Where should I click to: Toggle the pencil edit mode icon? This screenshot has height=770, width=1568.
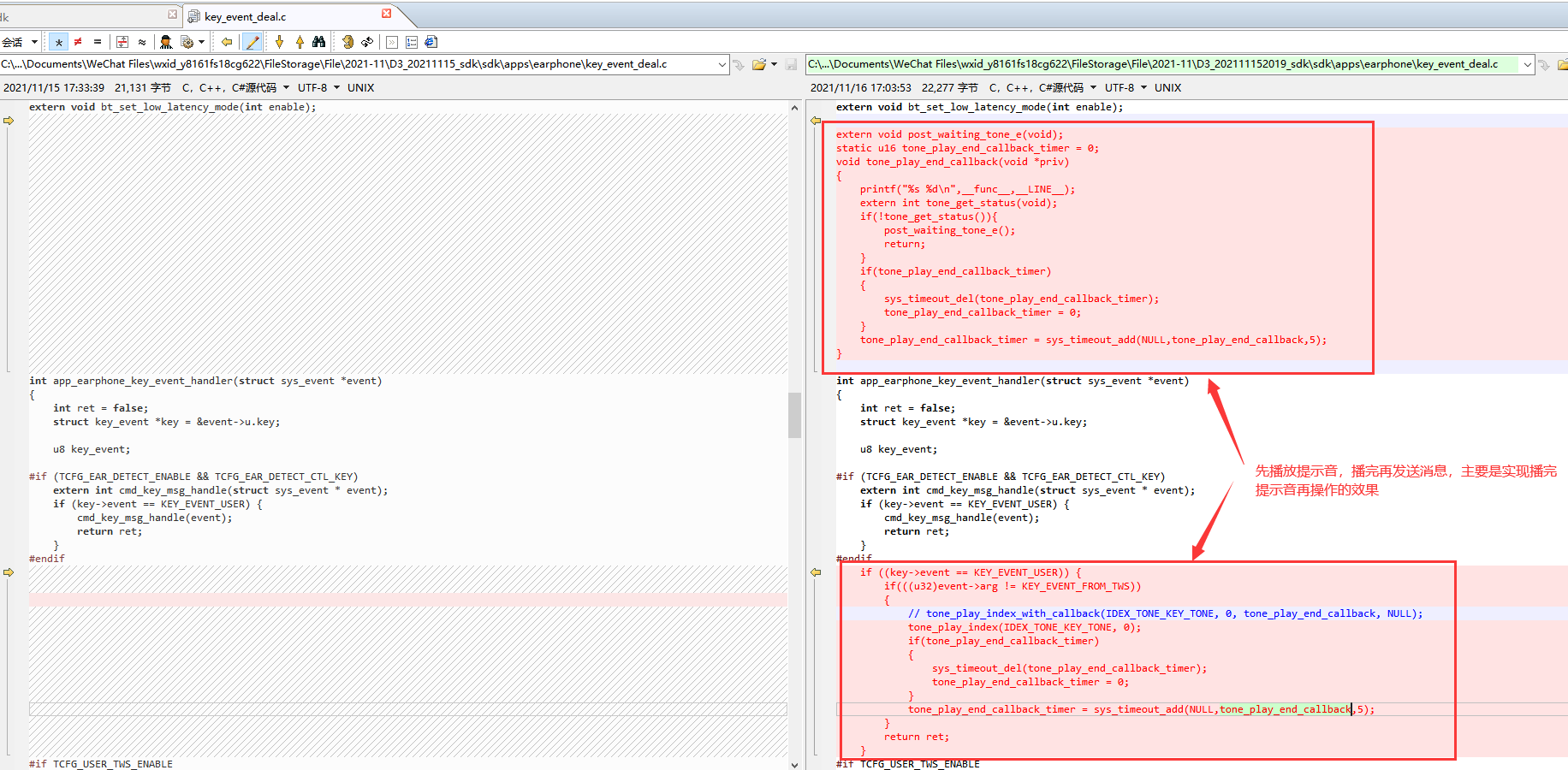252,42
